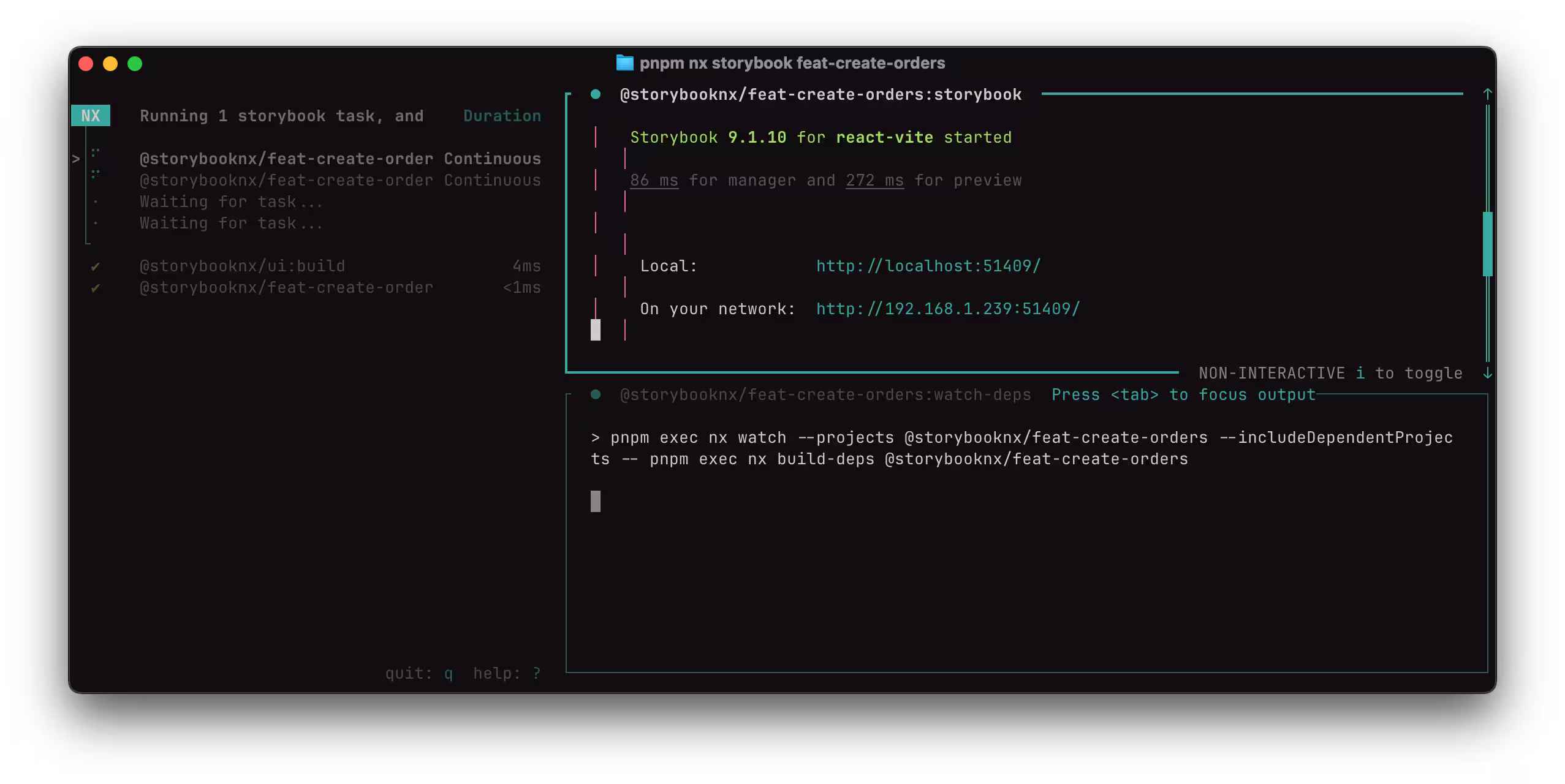Open the 192.168.1.239:51409 network link
1565x784 pixels.
pyautogui.click(x=947, y=309)
